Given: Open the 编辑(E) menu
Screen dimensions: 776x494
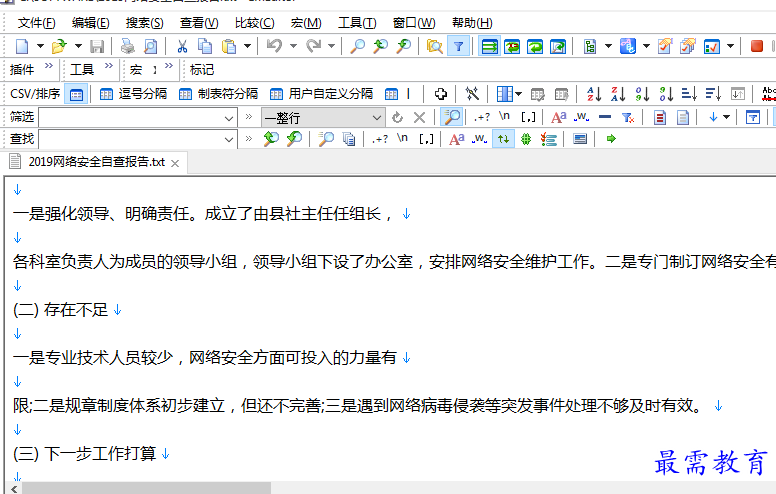Looking at the screenshot, I should (91, 23).
